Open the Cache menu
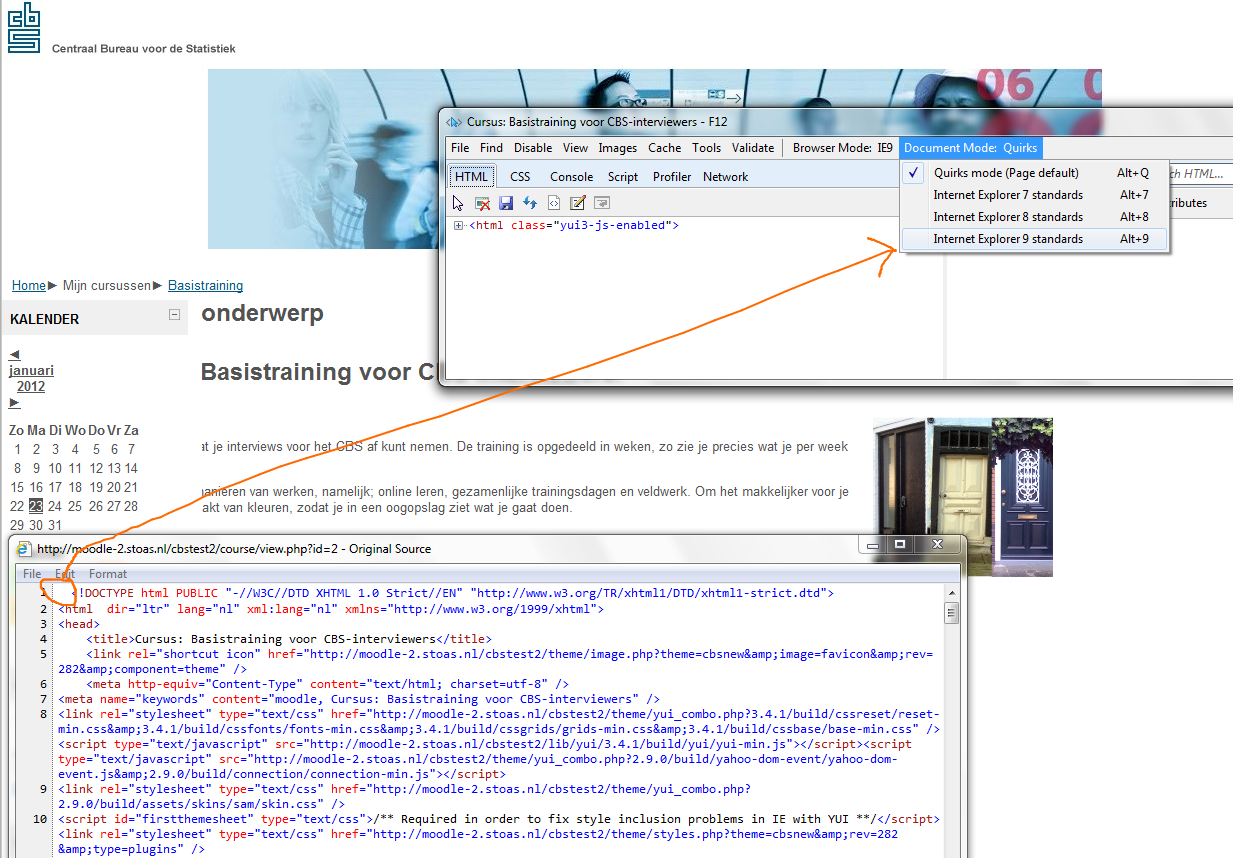 665,148
